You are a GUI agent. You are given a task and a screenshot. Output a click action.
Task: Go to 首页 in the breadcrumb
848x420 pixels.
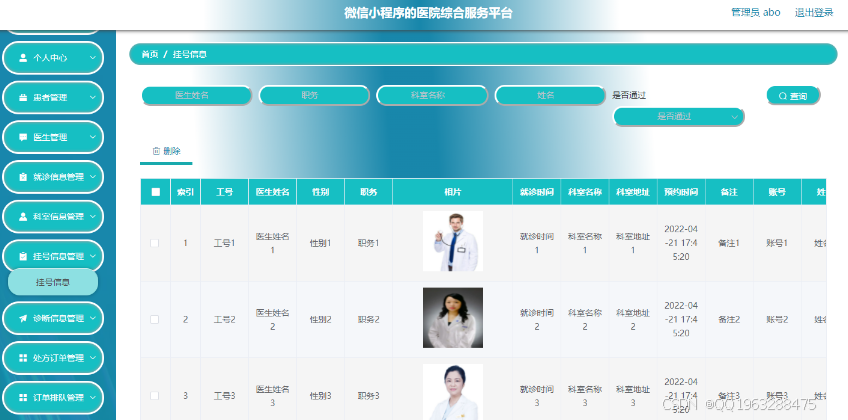click(150, 54)
